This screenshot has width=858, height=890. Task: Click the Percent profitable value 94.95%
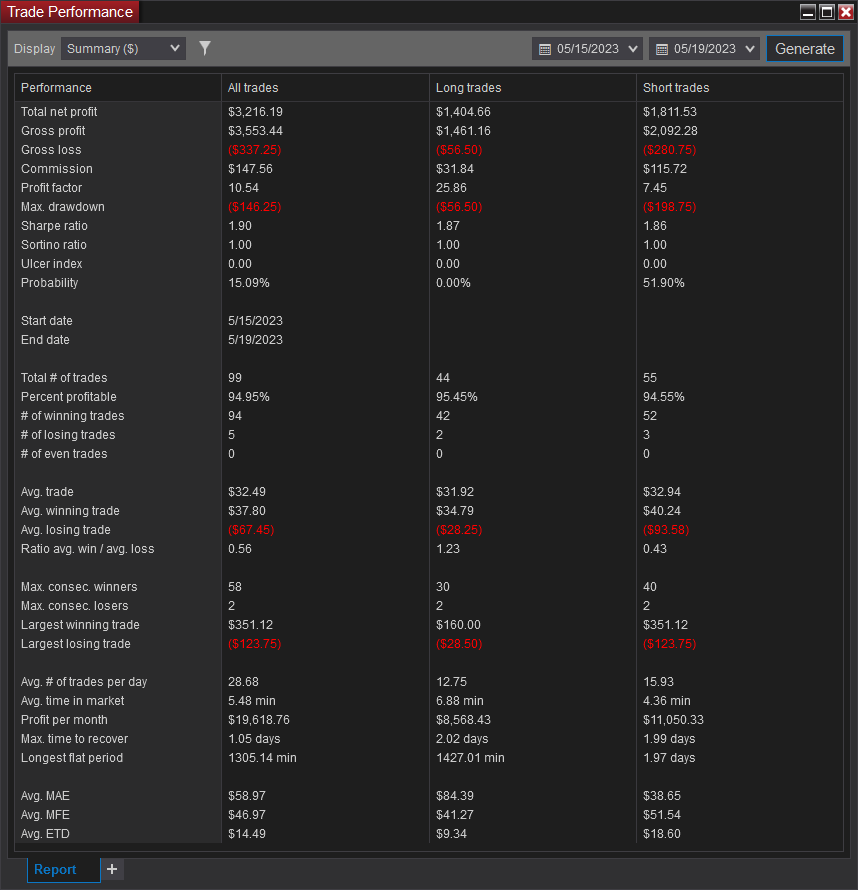[x=249, y=397]
